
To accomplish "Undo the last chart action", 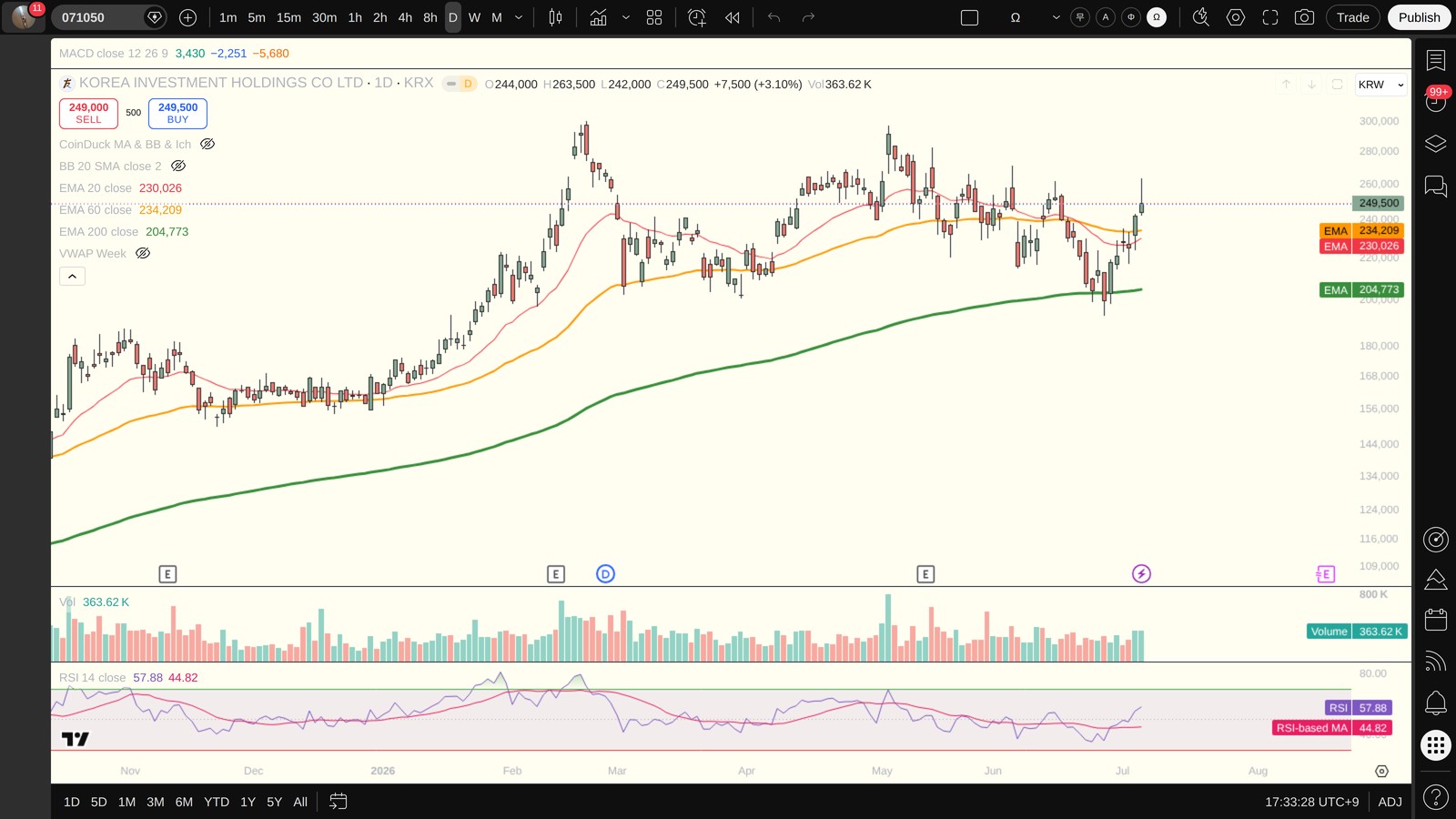I will coord(774,17).
